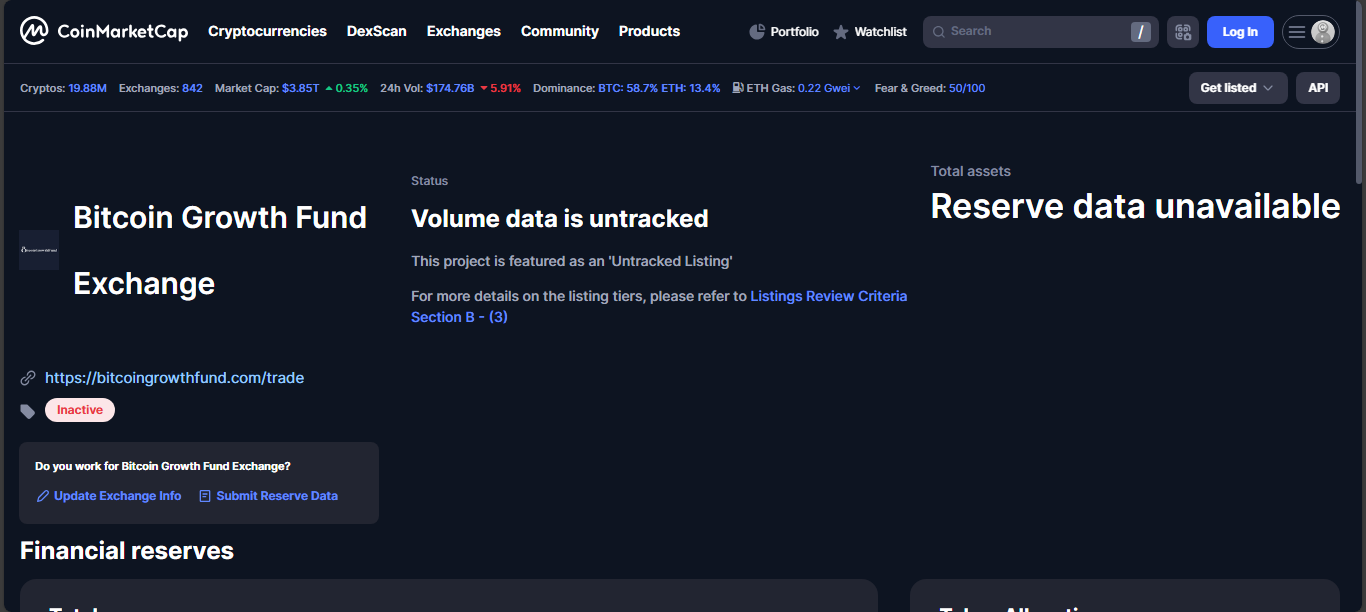Click the link chain icon beside URL
Viewport: 1366px width, 612px height.
tap(28, 378)
